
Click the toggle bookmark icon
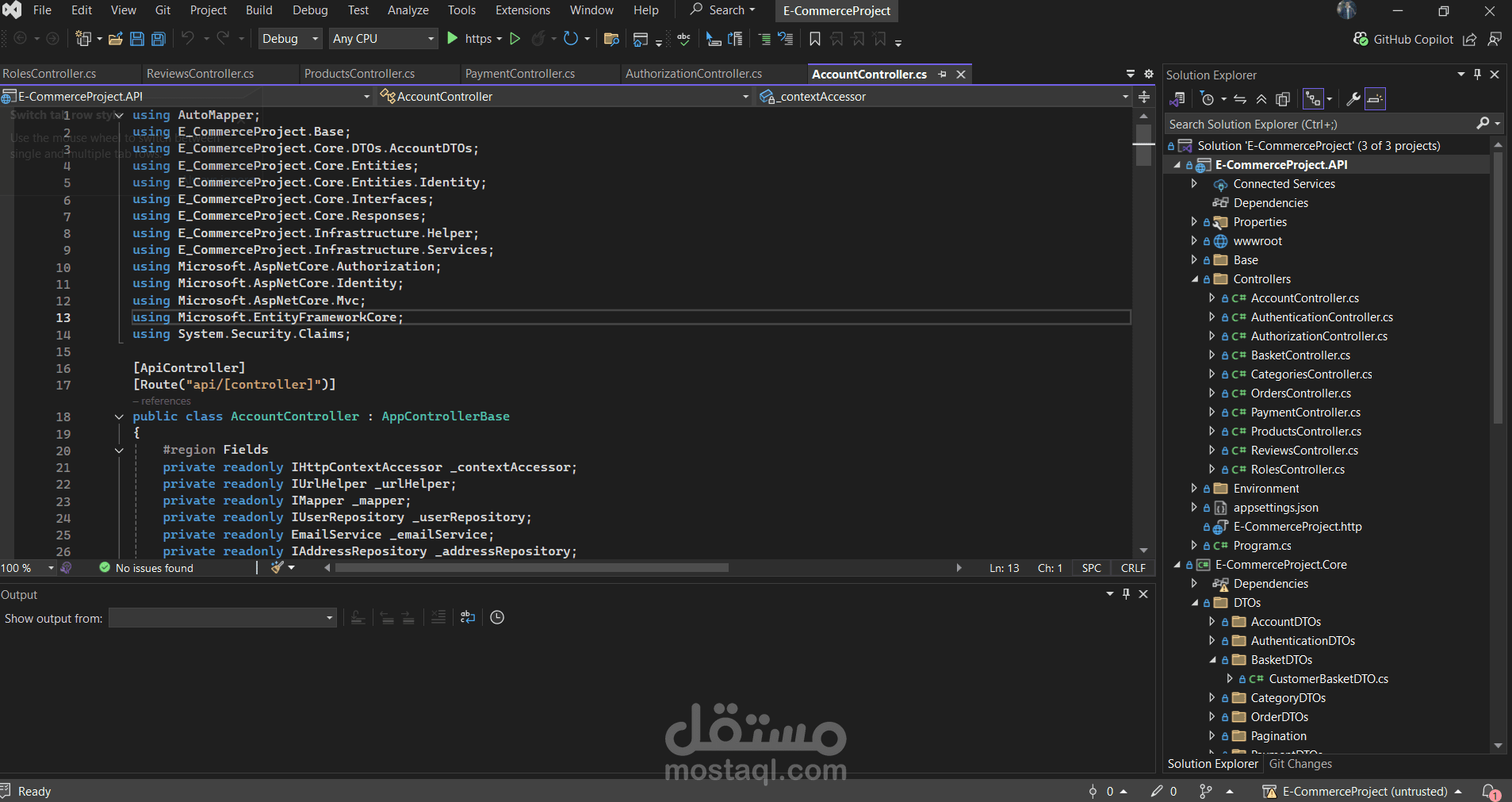click(815, 39)
